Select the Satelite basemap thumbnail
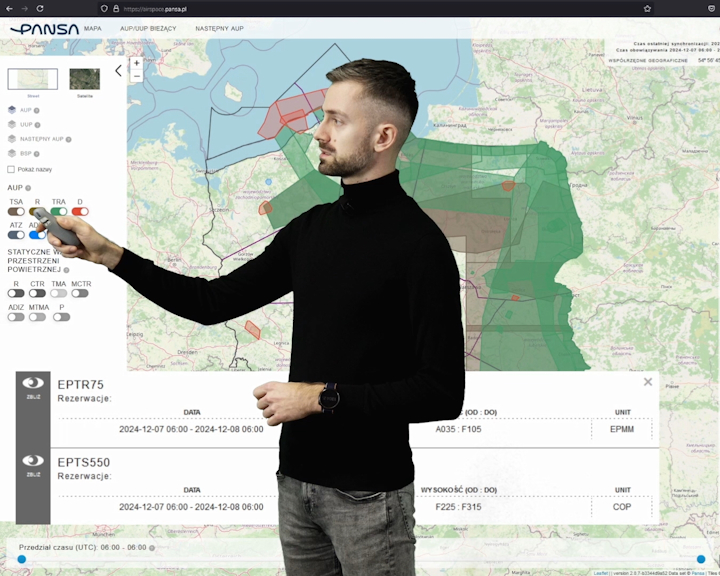This screenshot has height=576, width=720. (84, 79)
